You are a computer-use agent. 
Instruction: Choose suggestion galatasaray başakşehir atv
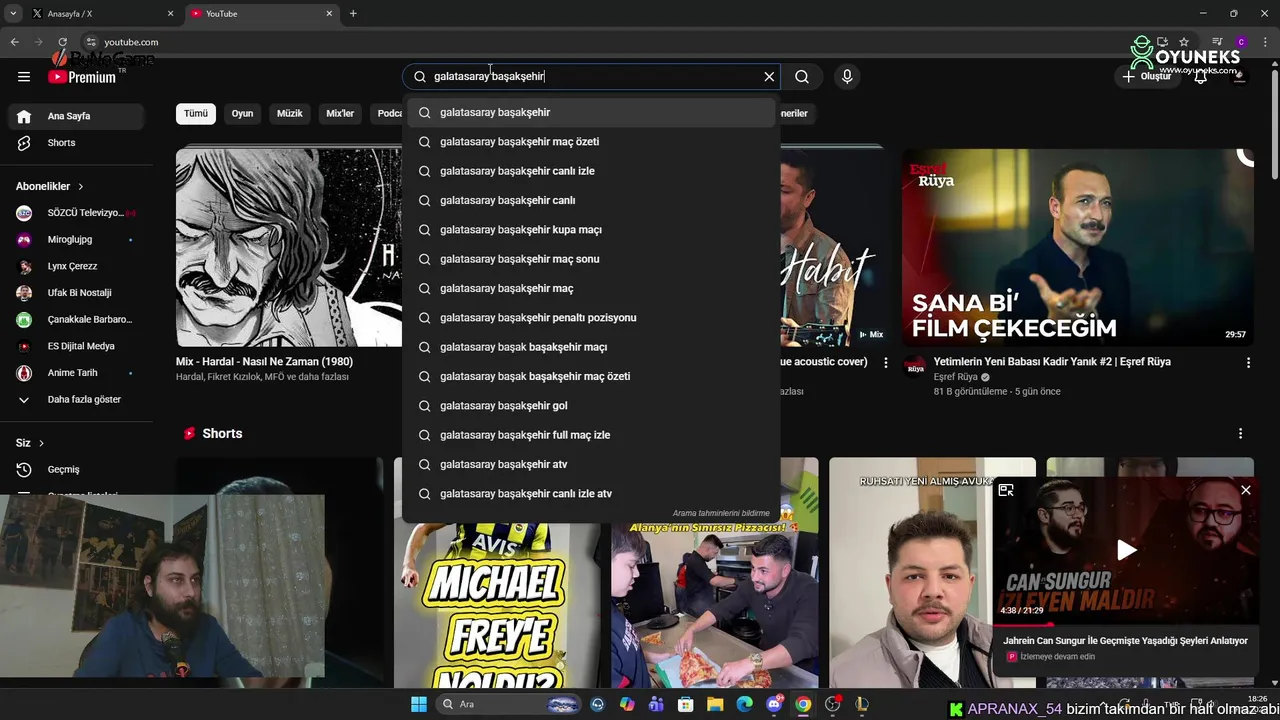591,464
